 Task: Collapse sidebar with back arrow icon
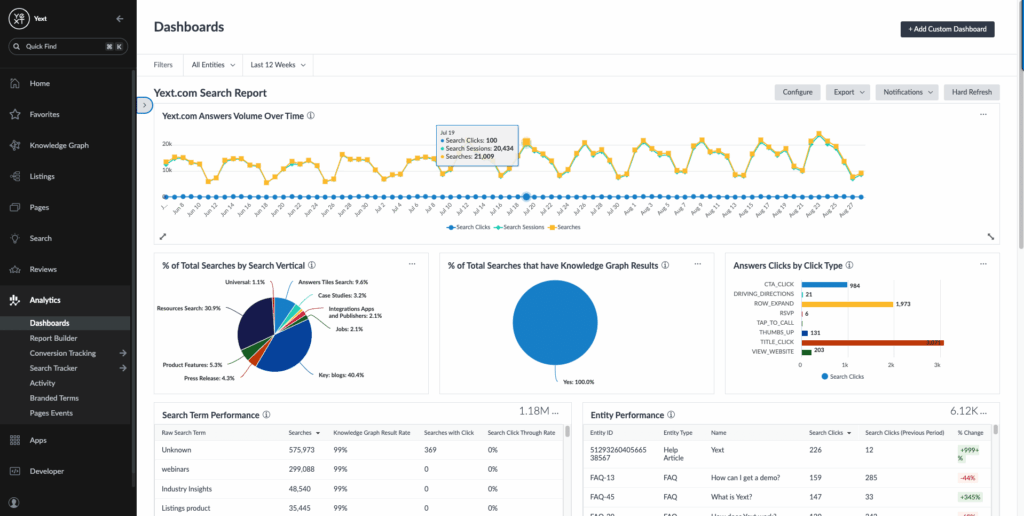pyautogui.click(x=120, y=19)
